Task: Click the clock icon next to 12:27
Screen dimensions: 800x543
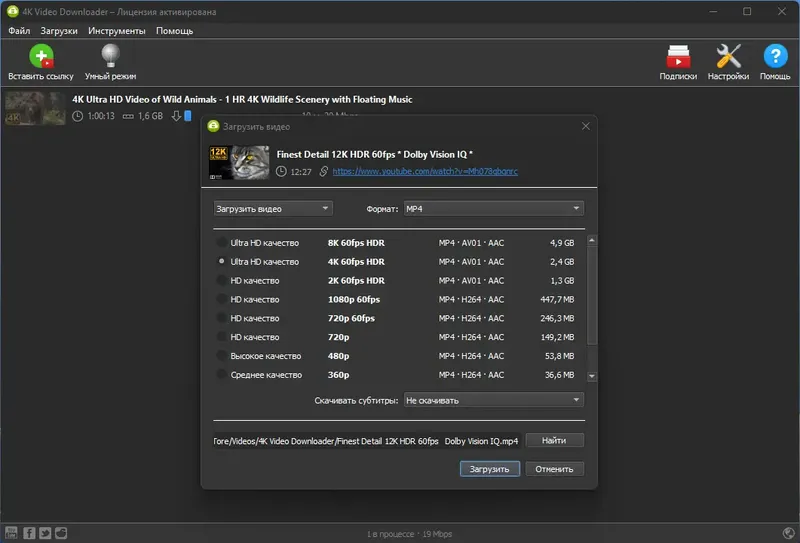Action: pyautogui.click(x=281, y=171)
